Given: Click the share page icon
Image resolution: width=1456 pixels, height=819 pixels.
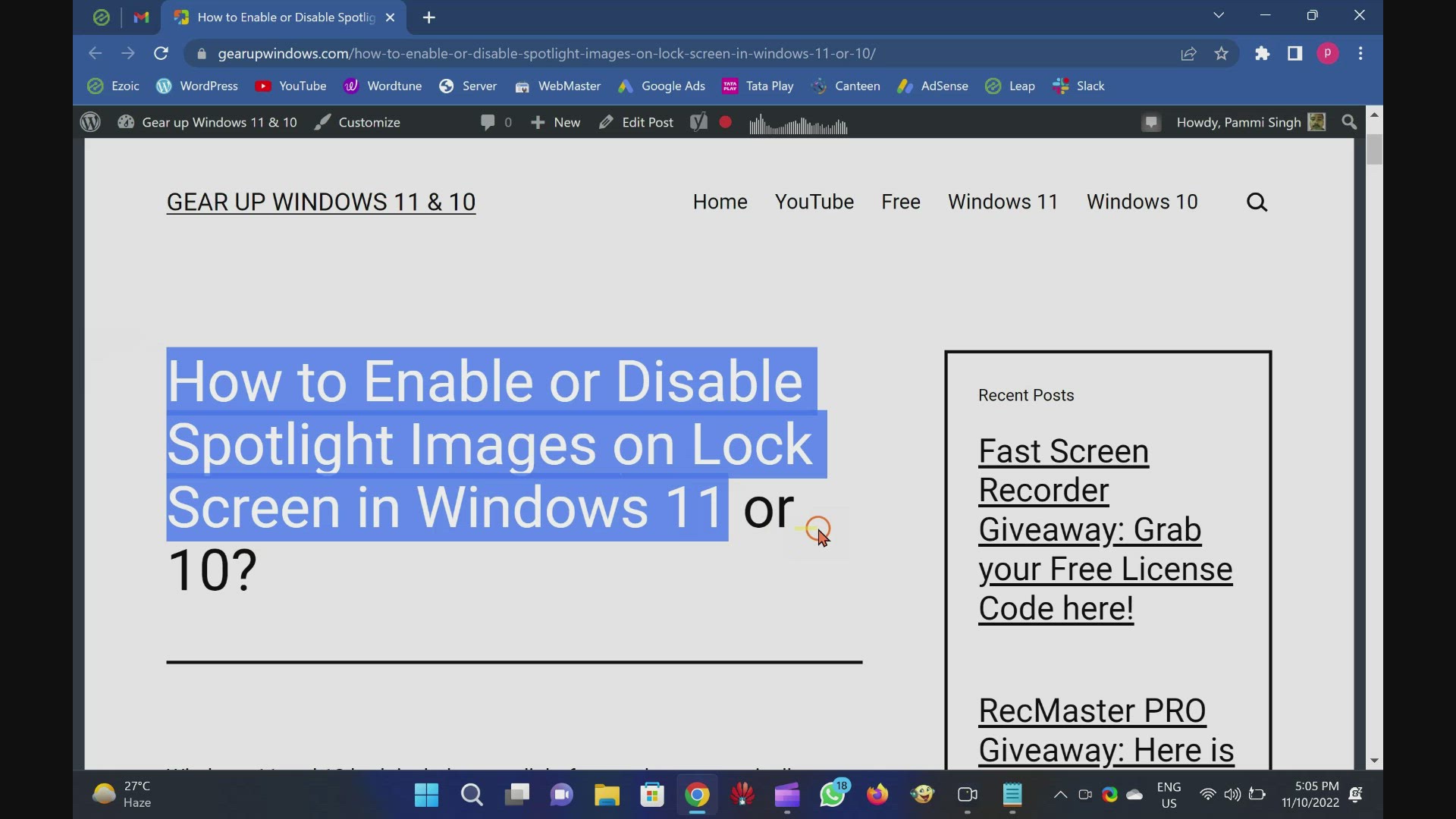Looking at the screenshot, I should click(x=1188, y=54).
